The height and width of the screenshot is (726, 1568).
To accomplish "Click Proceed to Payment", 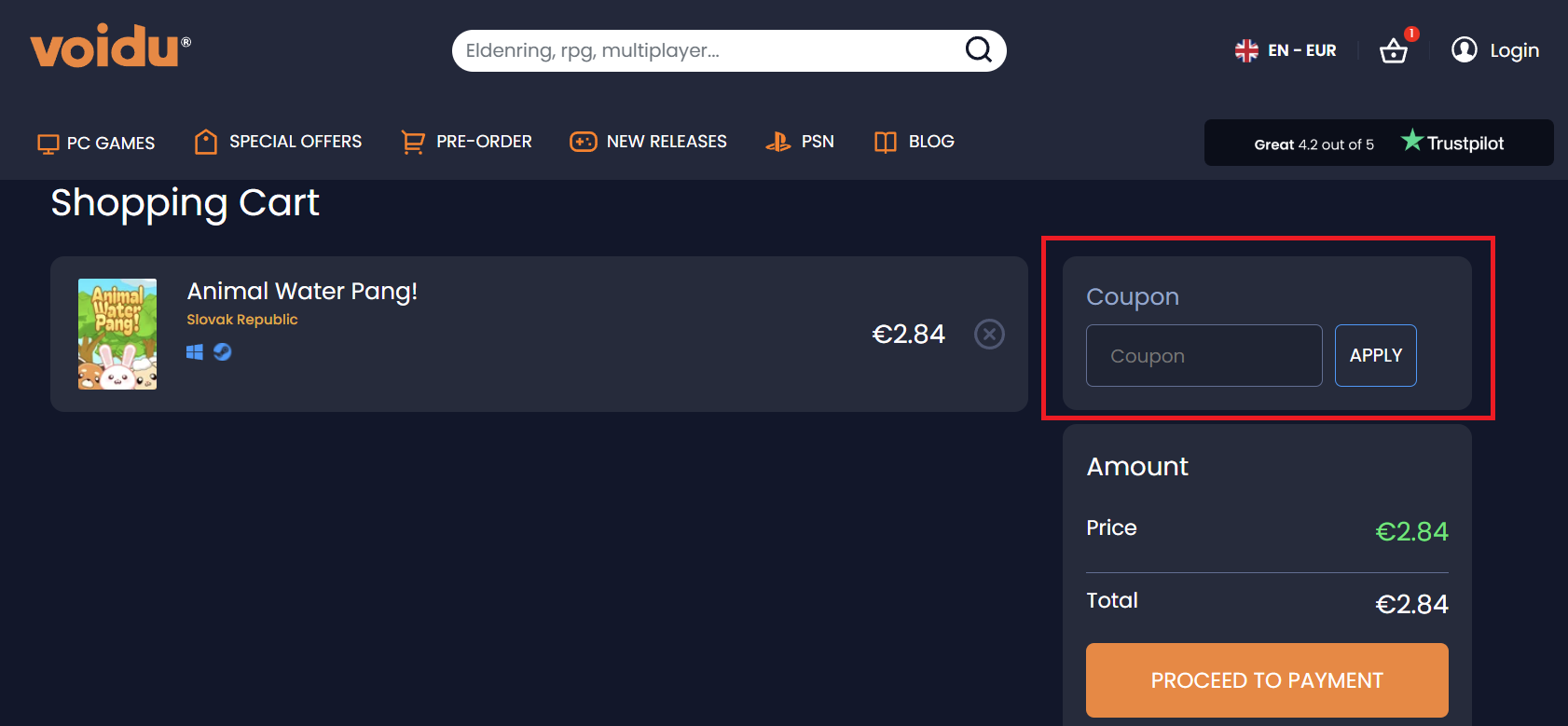I will click(x=1266, y=680).
